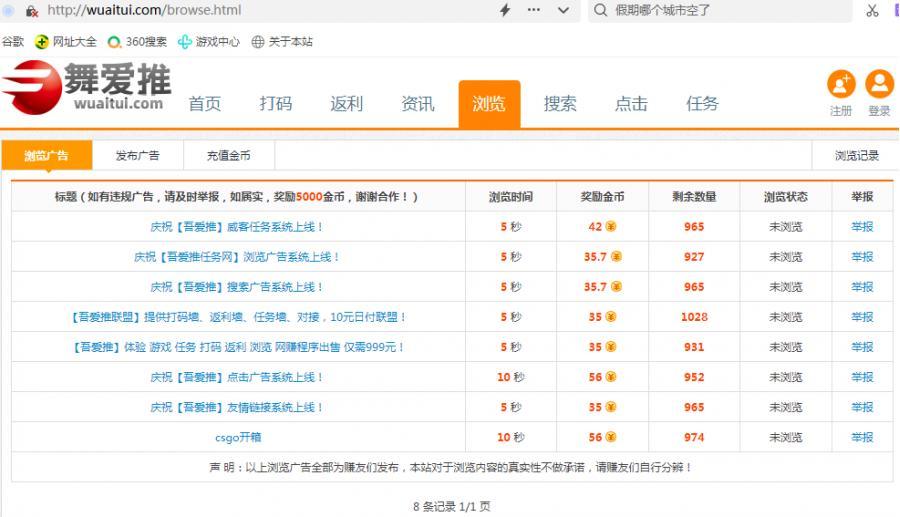Select the active 浏览 nav tab

click(489, 104)
